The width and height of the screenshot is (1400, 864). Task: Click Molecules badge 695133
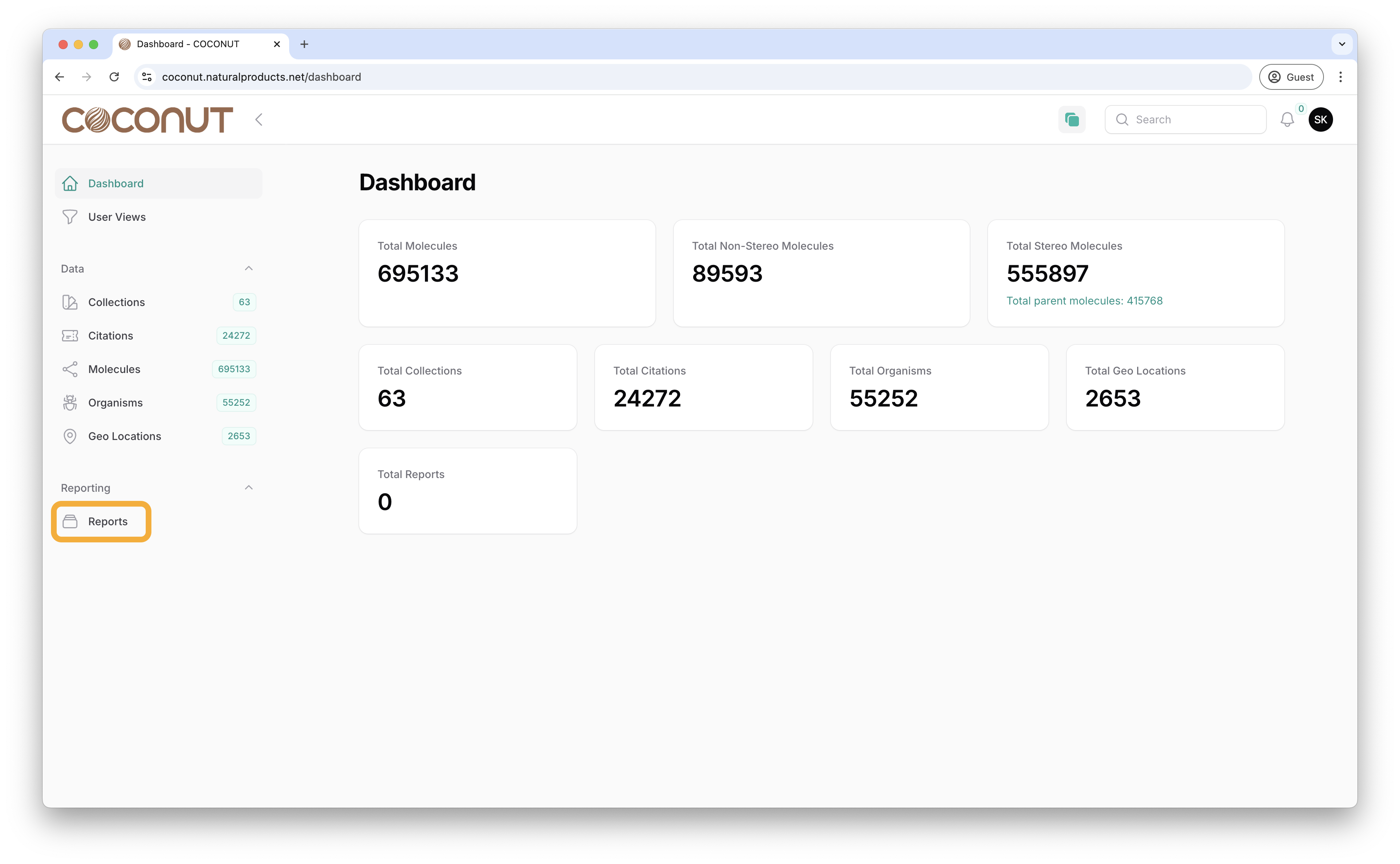click(x=234, y=369)
